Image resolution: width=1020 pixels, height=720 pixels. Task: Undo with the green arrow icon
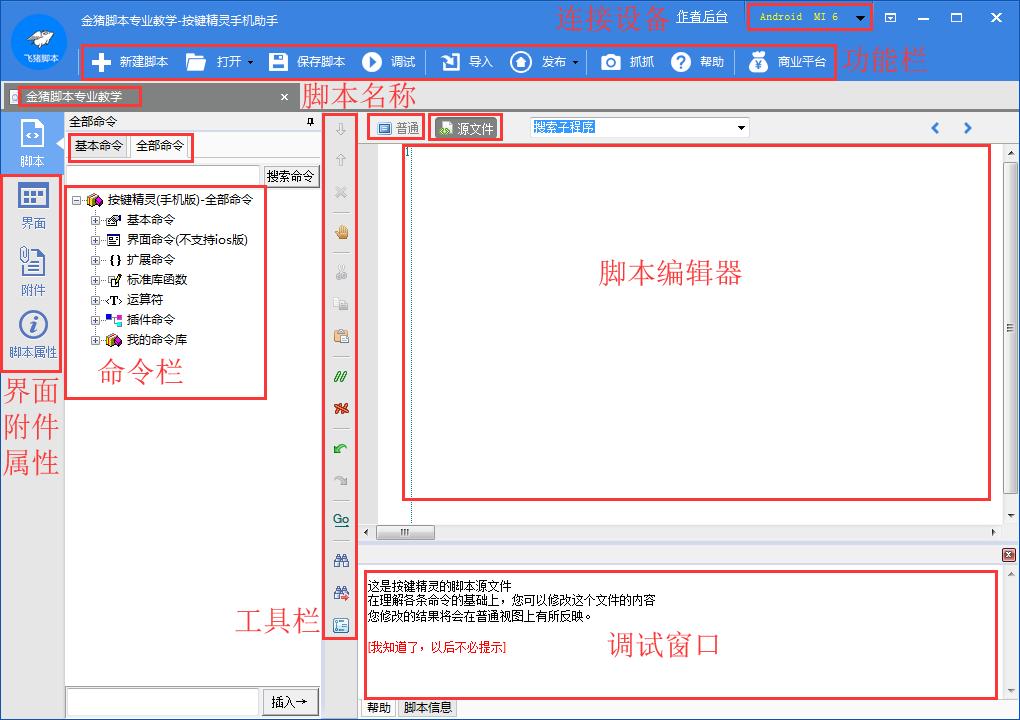click(x=340, y=447)
